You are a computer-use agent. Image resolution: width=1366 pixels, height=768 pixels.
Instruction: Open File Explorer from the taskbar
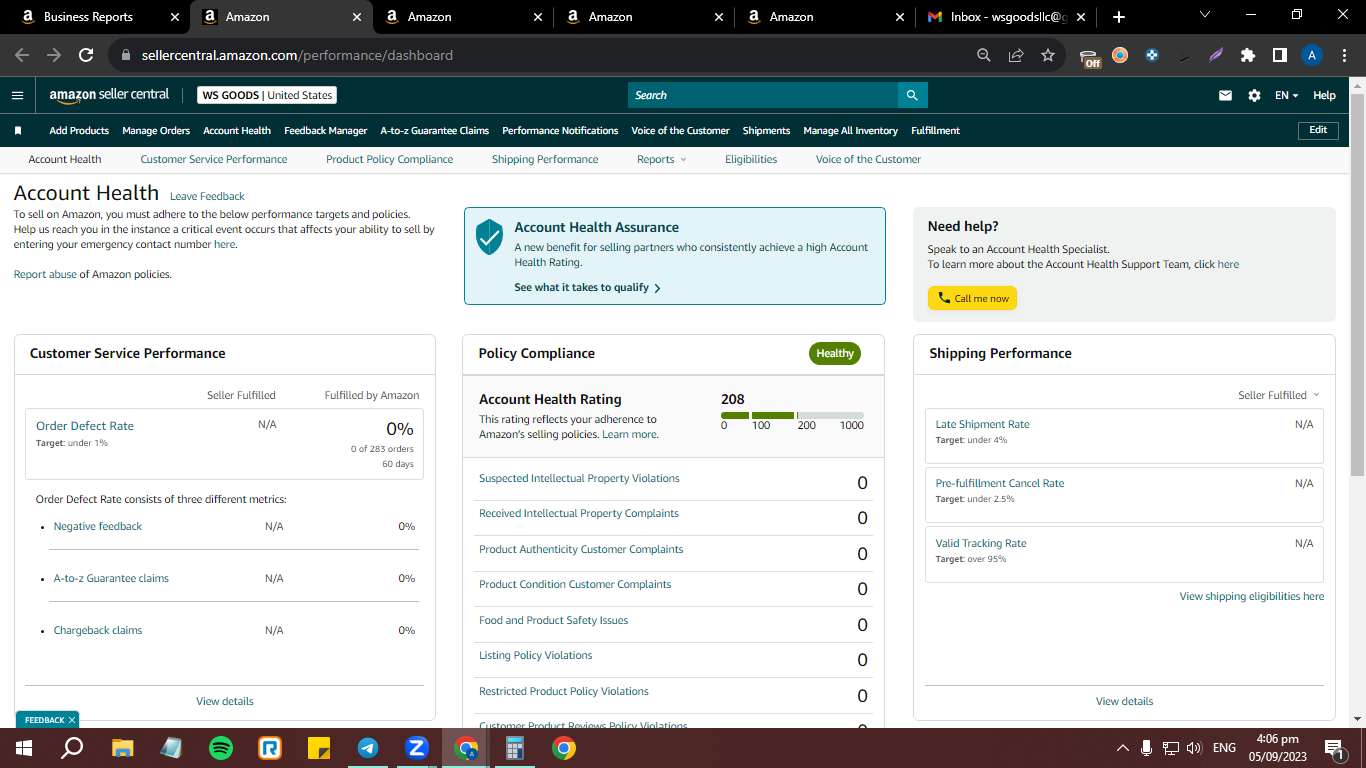coord(123,748)
